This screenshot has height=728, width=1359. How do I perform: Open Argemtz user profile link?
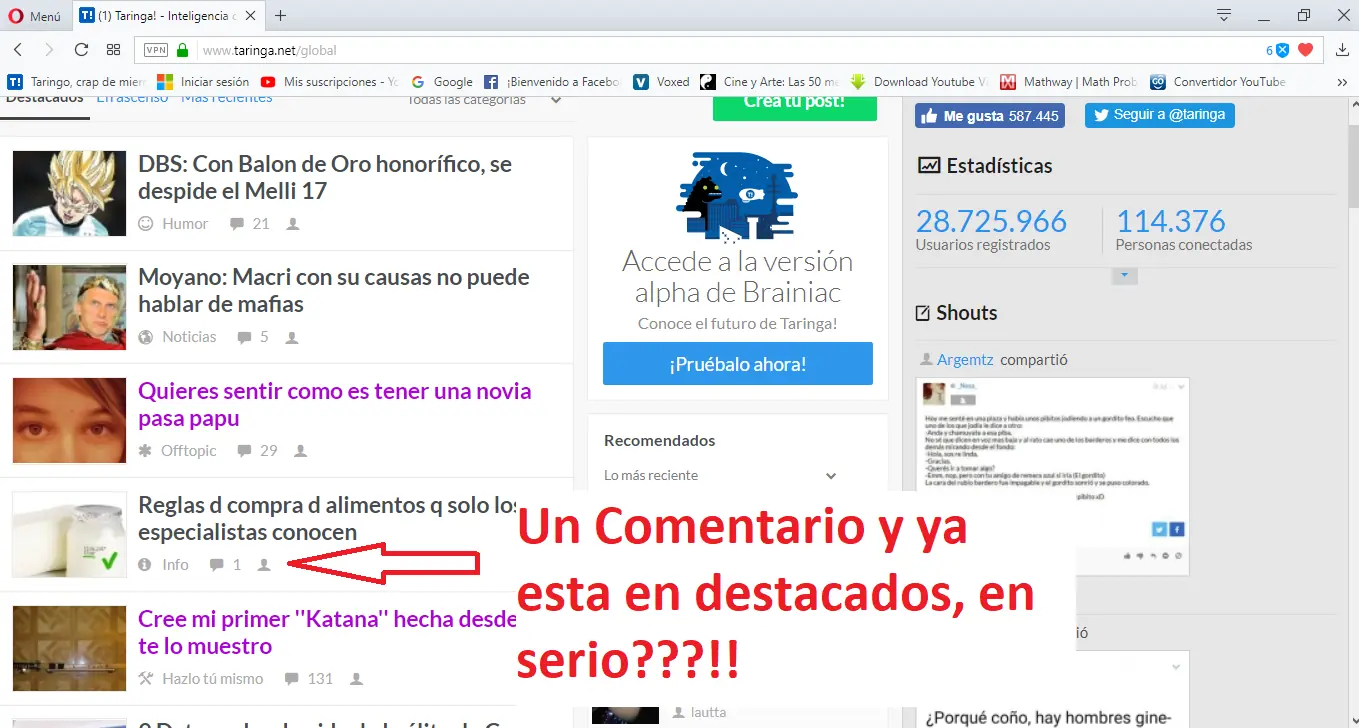(965, 360)
